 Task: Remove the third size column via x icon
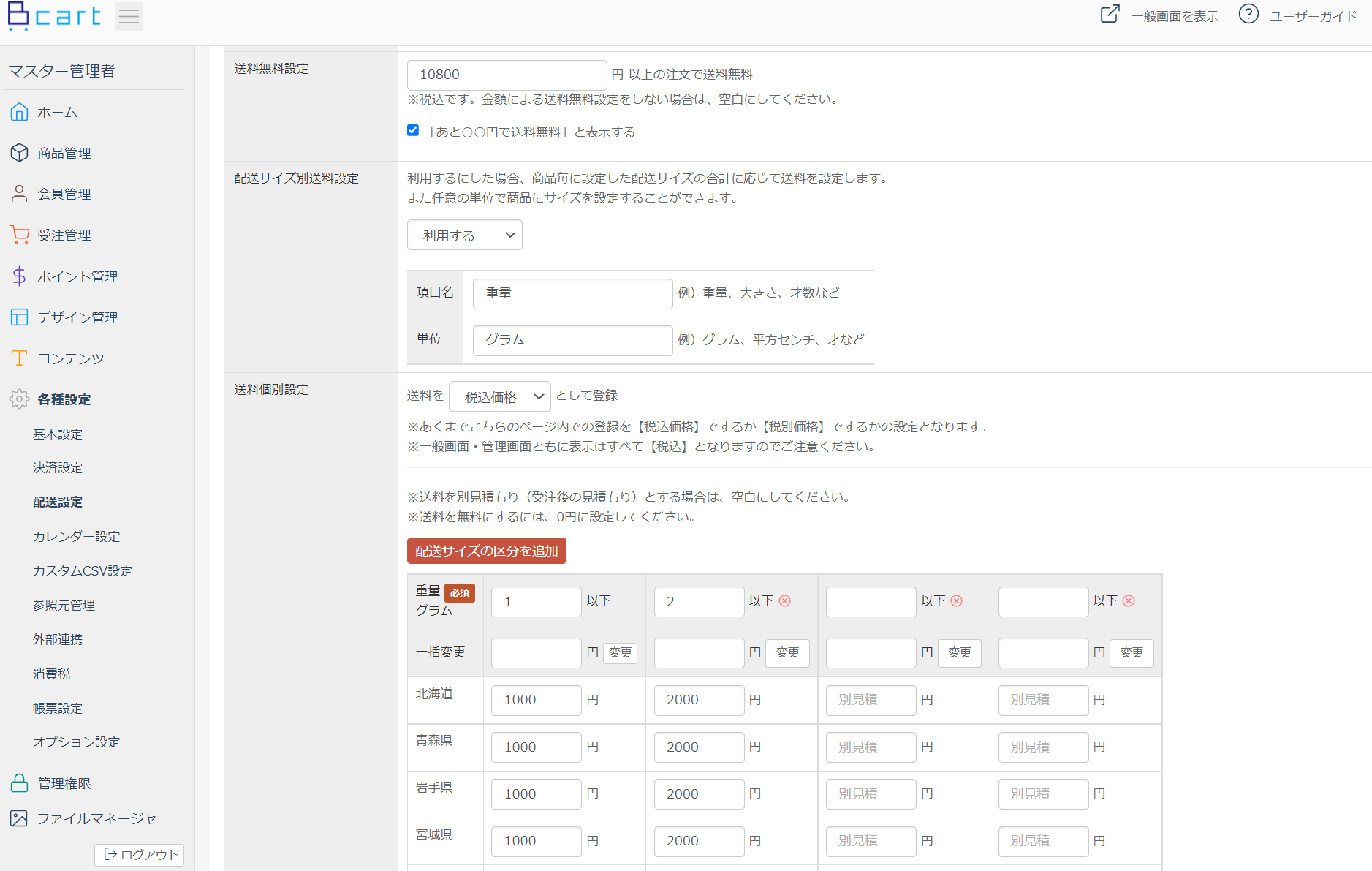click(x=957, y=601)
